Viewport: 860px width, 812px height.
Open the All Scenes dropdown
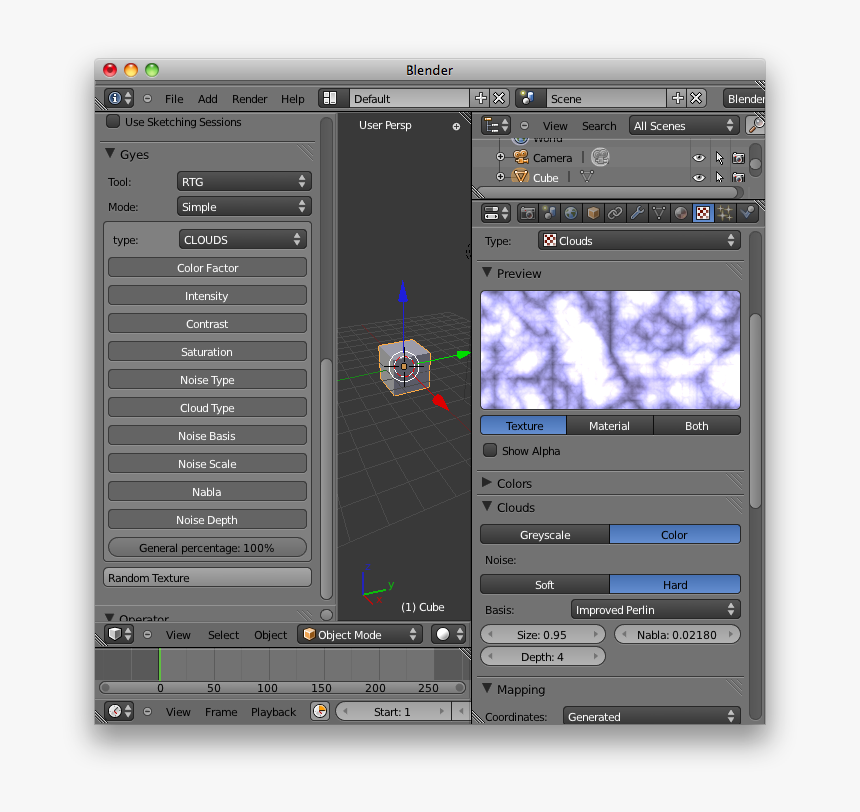point(683,125)
